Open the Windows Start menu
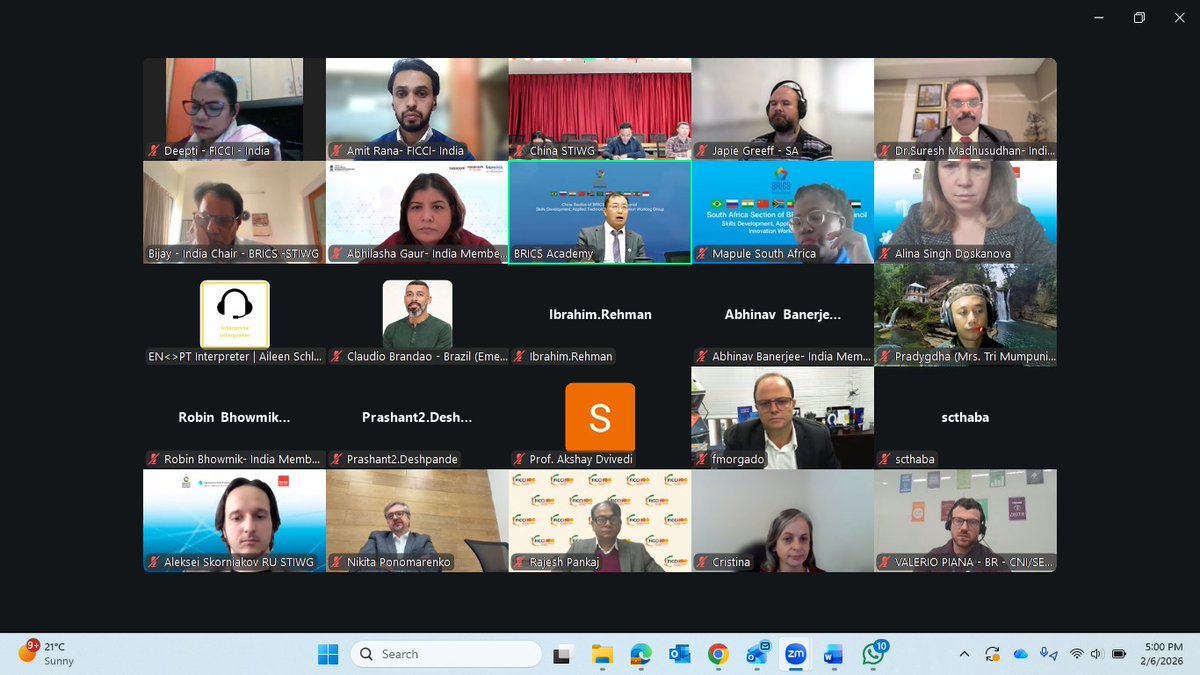1200x675 pixels. 328,654
